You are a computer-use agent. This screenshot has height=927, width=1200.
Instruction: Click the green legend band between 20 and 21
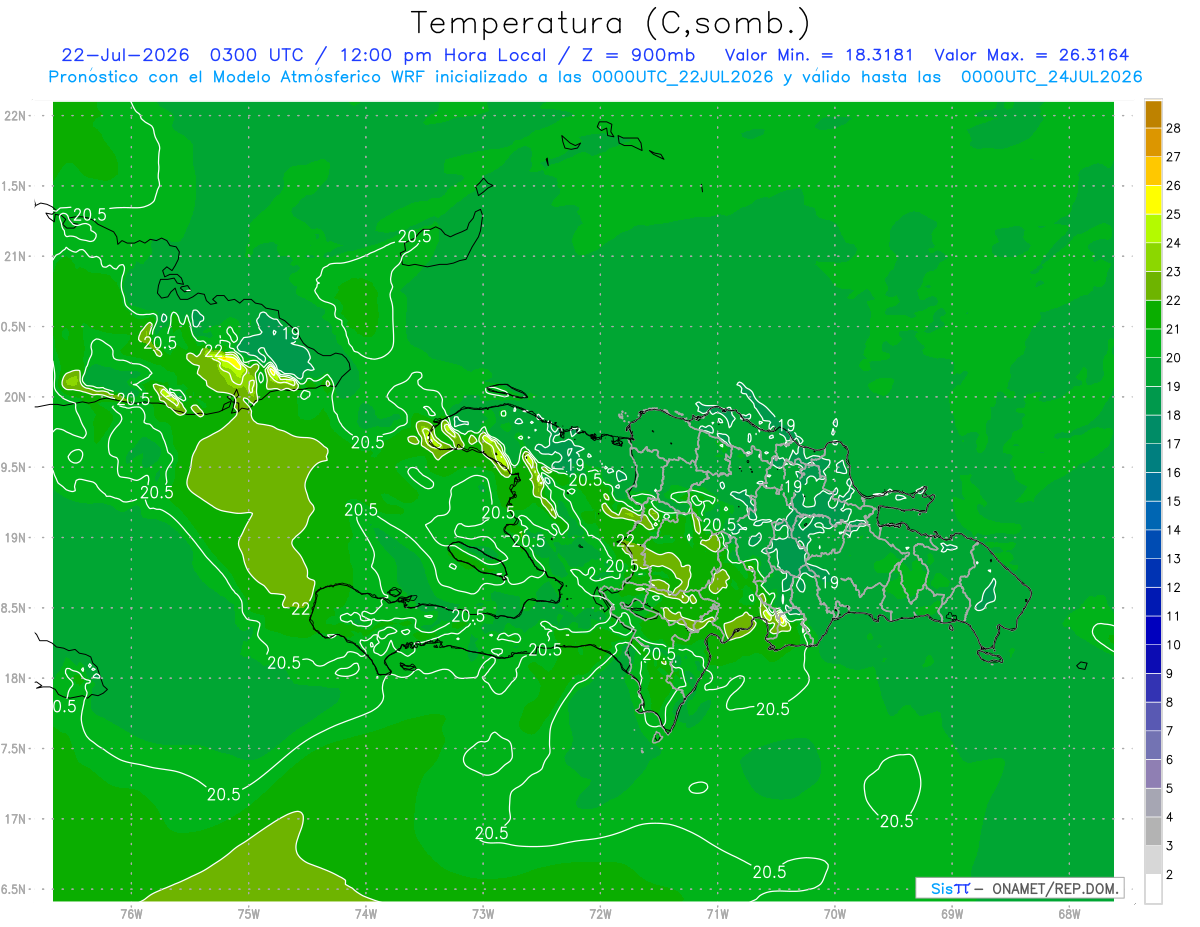[x=1154, y=343]
